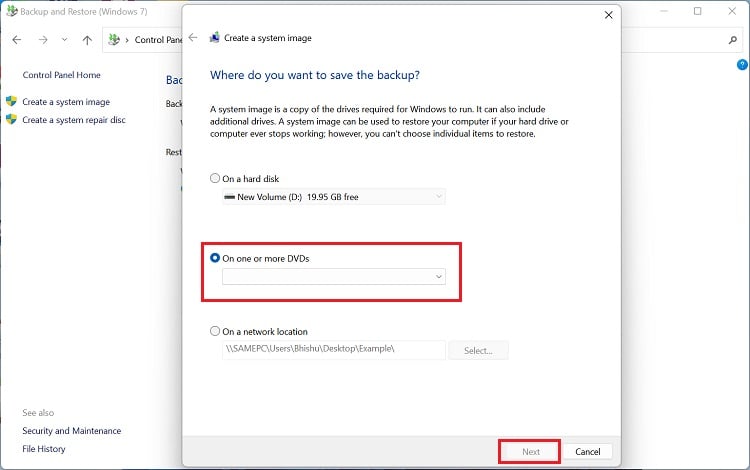The width and height of the screenshot is (750, 470).
Task: Close the Create a system image dialog
Action: (609, 15)
